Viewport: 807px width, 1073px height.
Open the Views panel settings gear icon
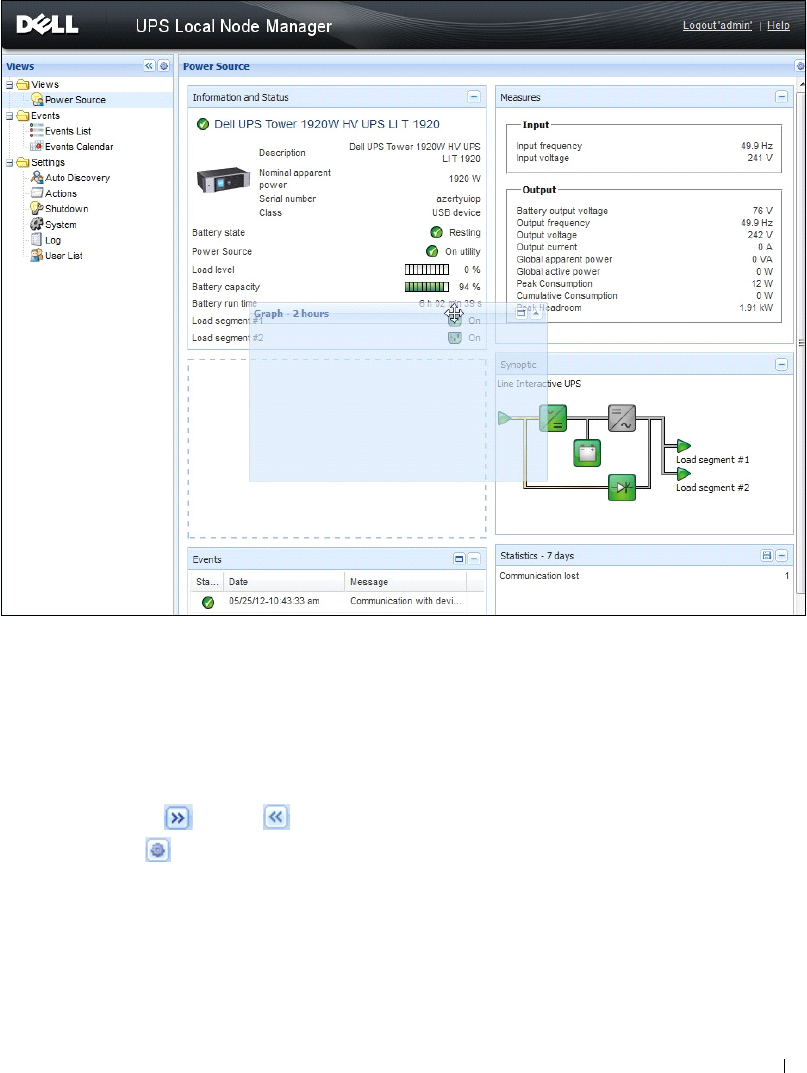[x=164, y=66]
